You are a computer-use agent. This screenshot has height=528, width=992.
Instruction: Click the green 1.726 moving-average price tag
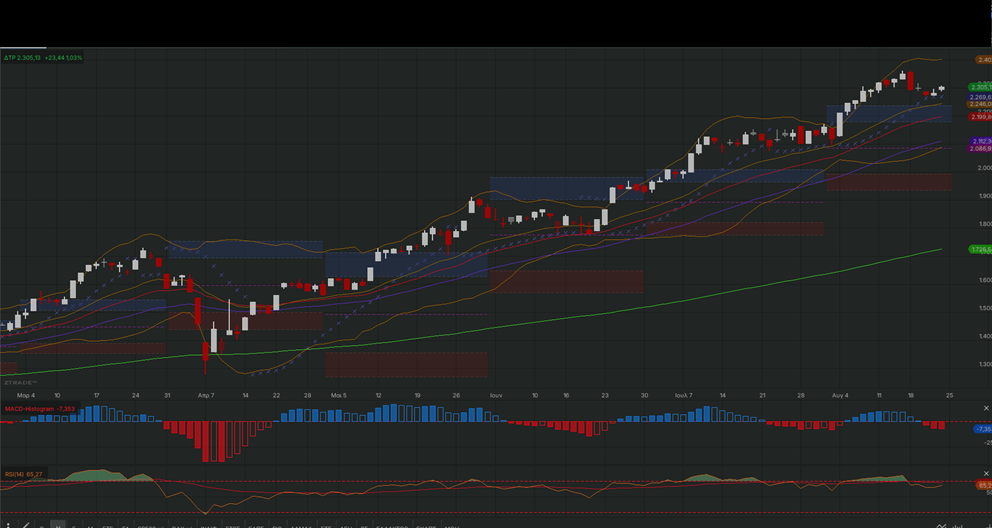pos(980,250)
